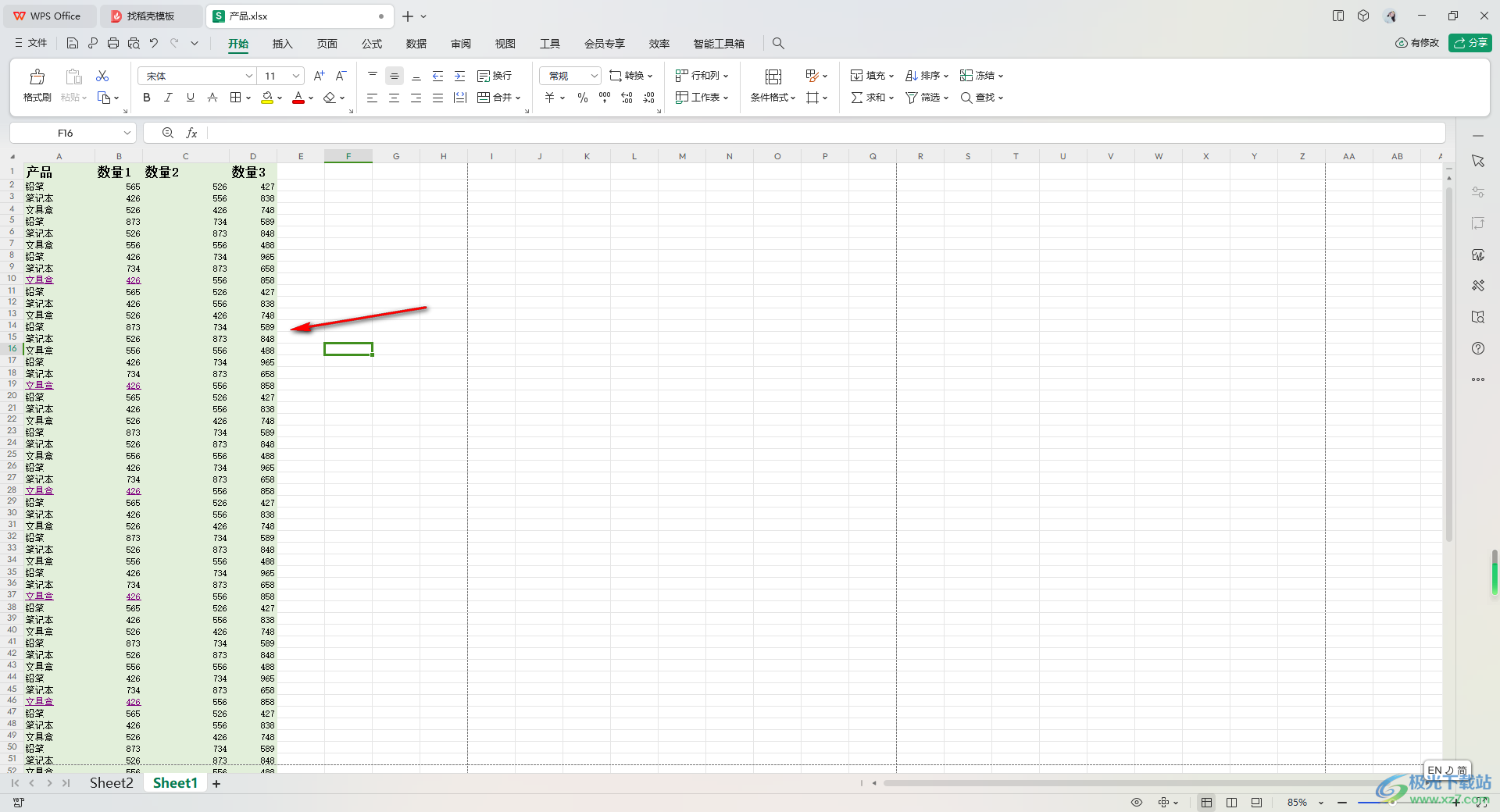
Task: Click the Sort (排序) button
Action: pyautogui.click(x=927, y=76)
